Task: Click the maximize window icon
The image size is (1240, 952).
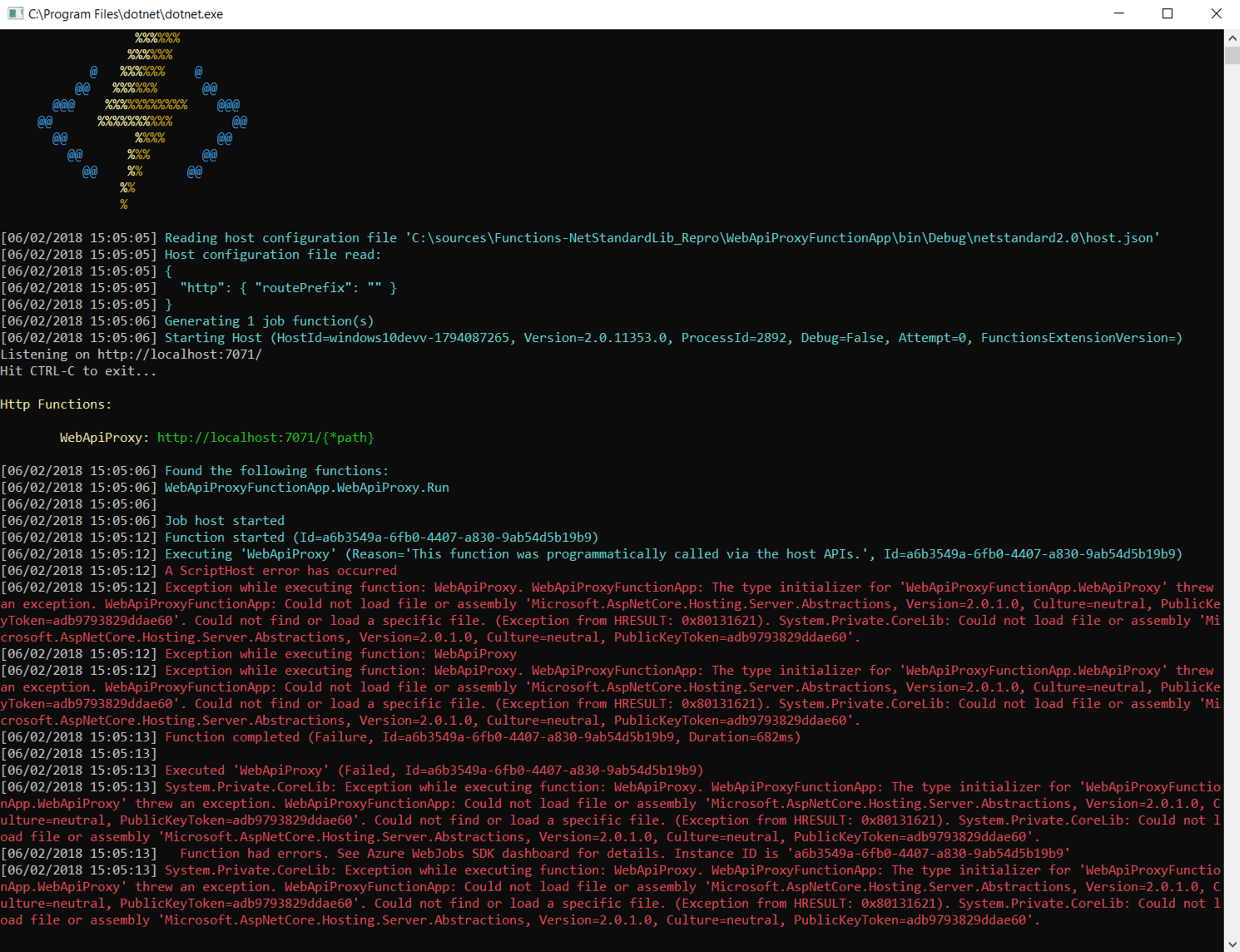Action: (1168, 13)
